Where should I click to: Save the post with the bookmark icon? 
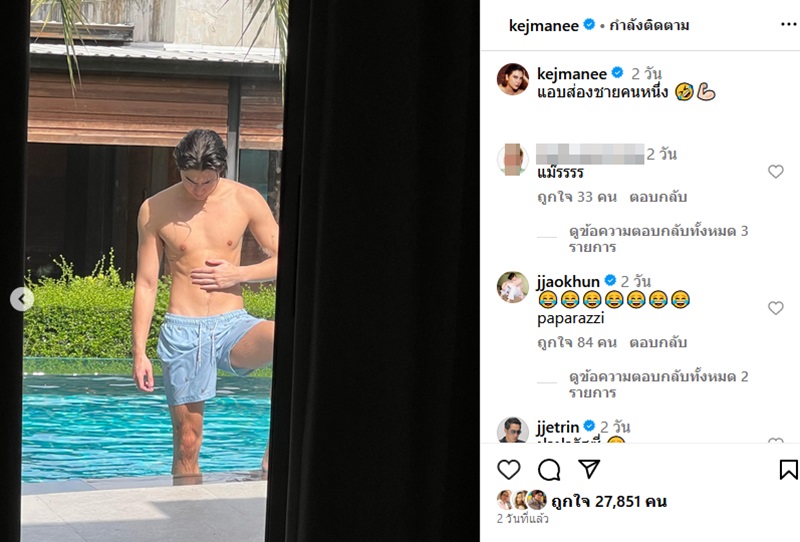788,470
